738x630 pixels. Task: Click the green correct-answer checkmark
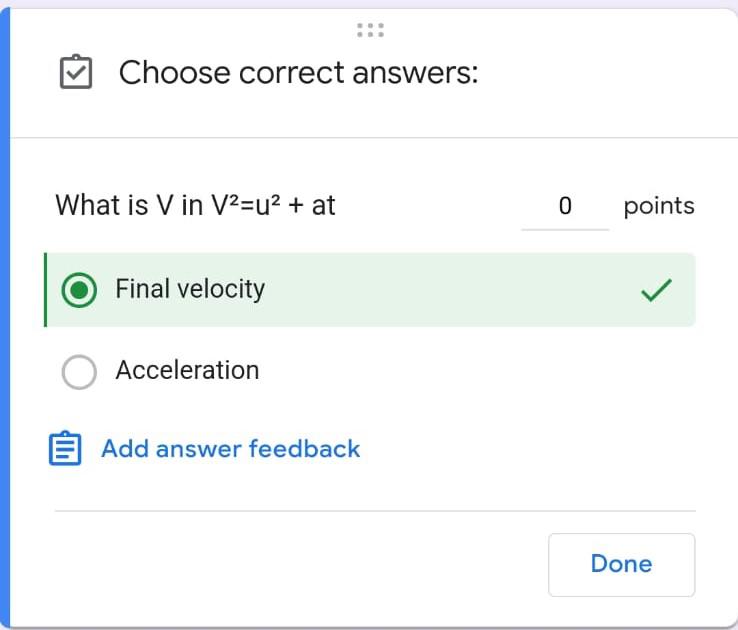pyautogui.click(x=656, y=290)
